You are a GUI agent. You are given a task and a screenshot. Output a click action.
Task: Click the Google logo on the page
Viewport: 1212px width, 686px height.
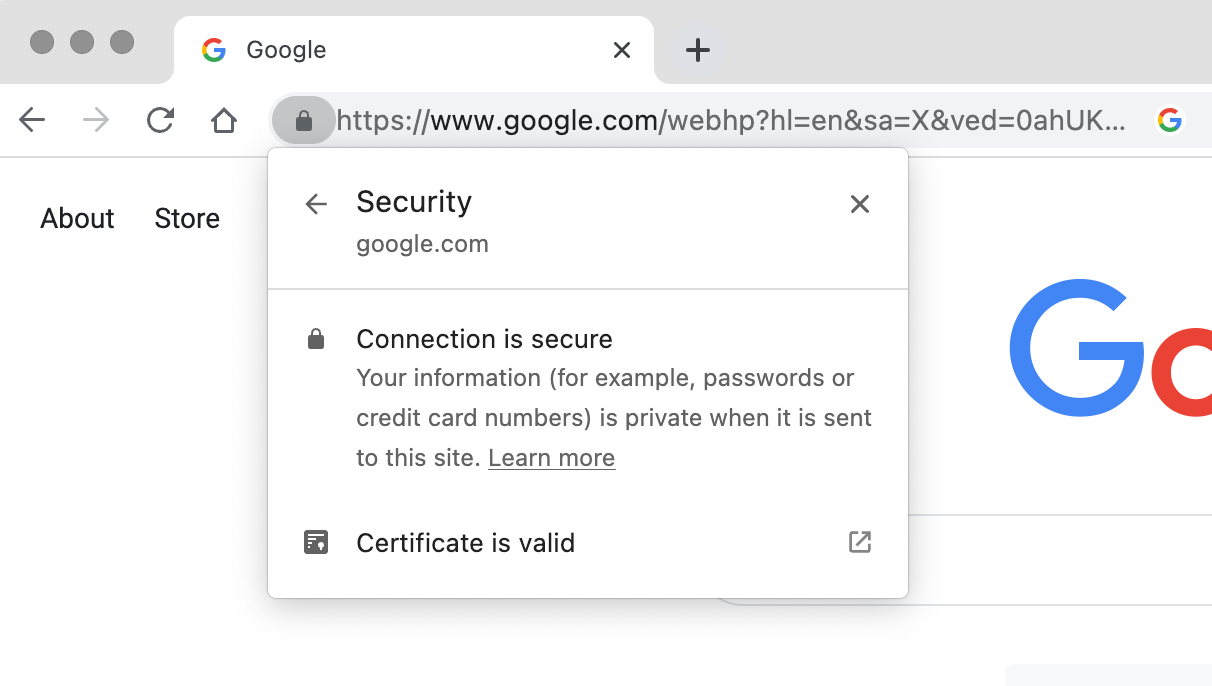pos(1100,348)
